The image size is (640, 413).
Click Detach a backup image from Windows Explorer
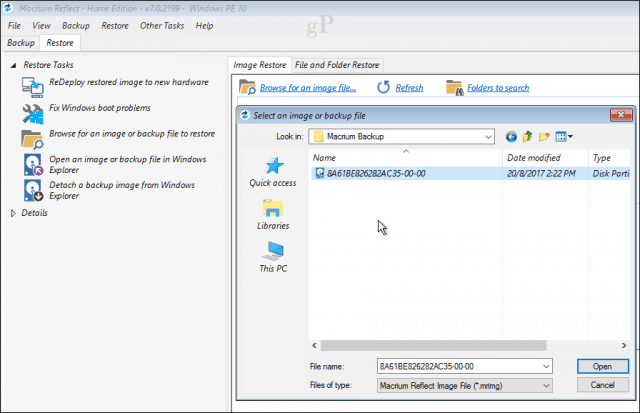(x=122, y=190)
